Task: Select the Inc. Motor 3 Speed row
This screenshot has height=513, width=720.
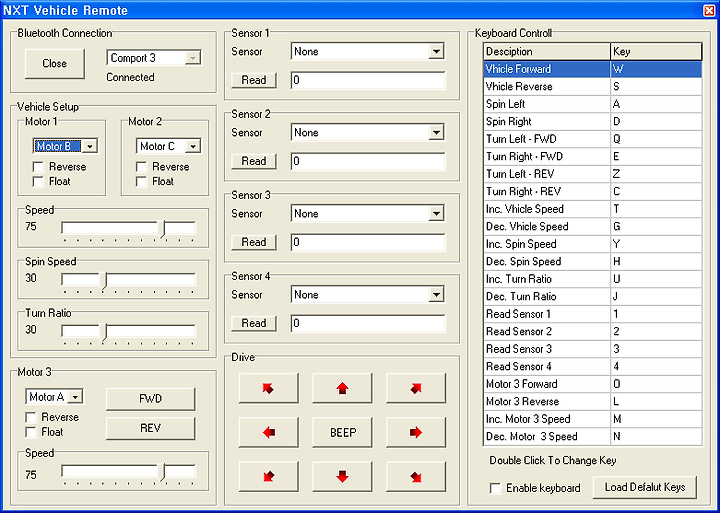Action: pyautogui.click(x=593, y=418)
